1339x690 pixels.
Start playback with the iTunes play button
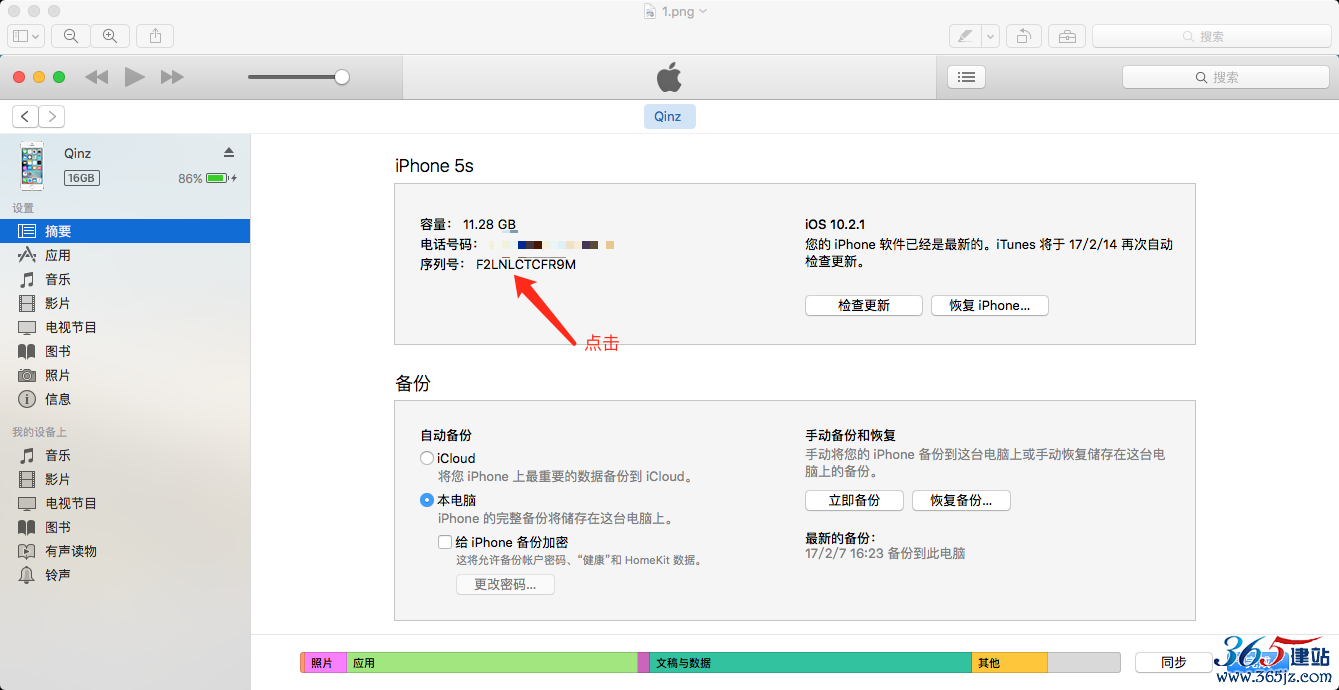click(x=134, y=77)
